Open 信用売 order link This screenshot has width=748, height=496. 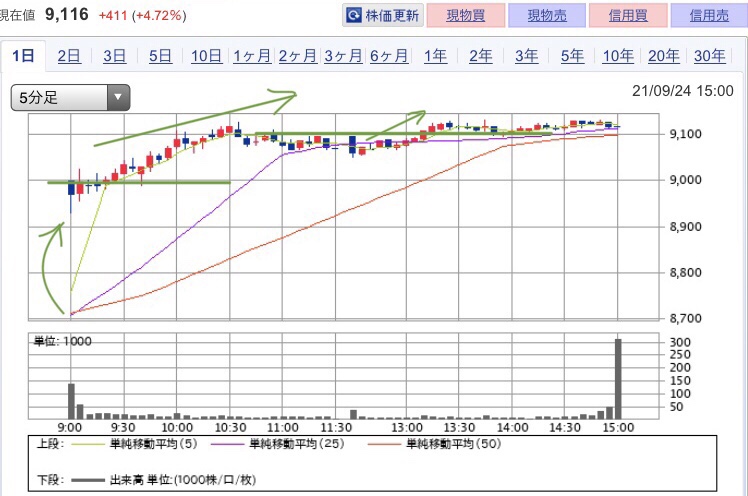tap(709, 16)
